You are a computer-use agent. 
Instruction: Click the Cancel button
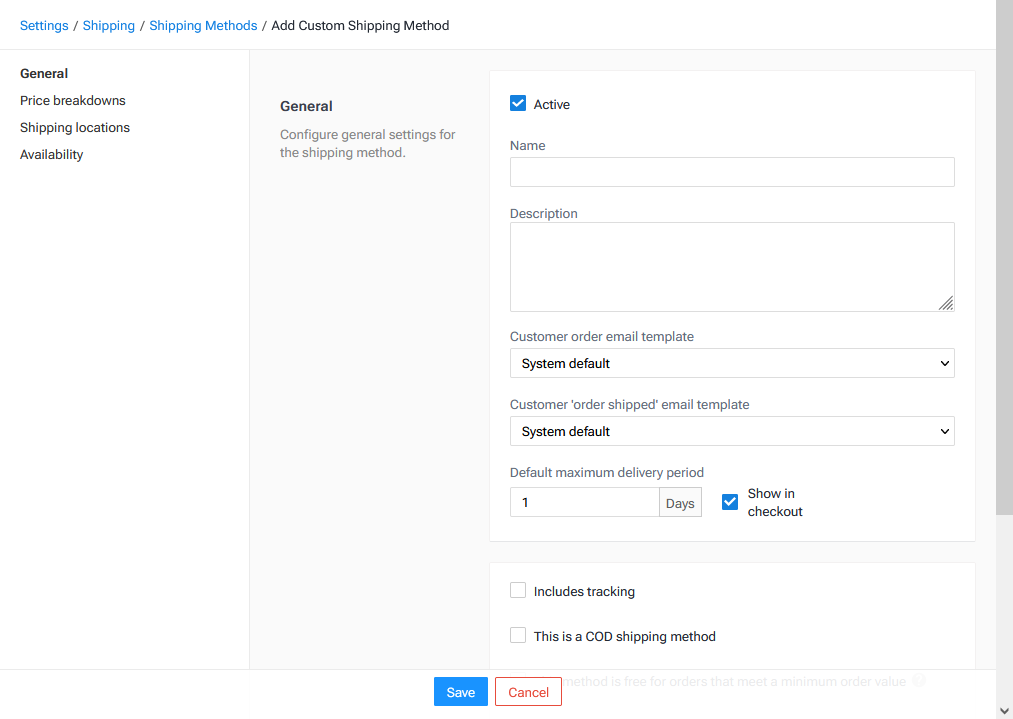pos(528,691)
